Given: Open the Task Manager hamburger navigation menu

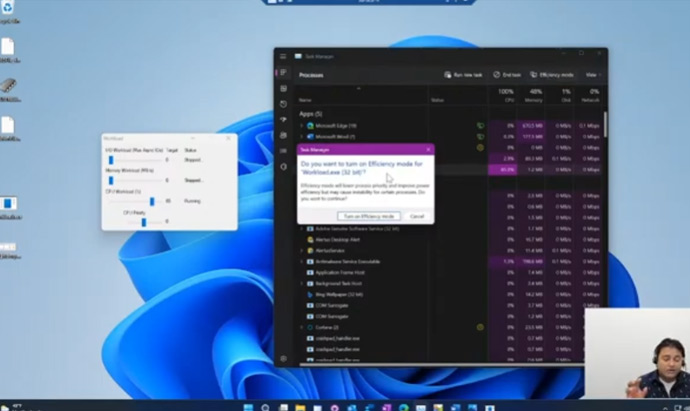Looking at the screenshot, I should pyautogui.click(x=283, y=56).
